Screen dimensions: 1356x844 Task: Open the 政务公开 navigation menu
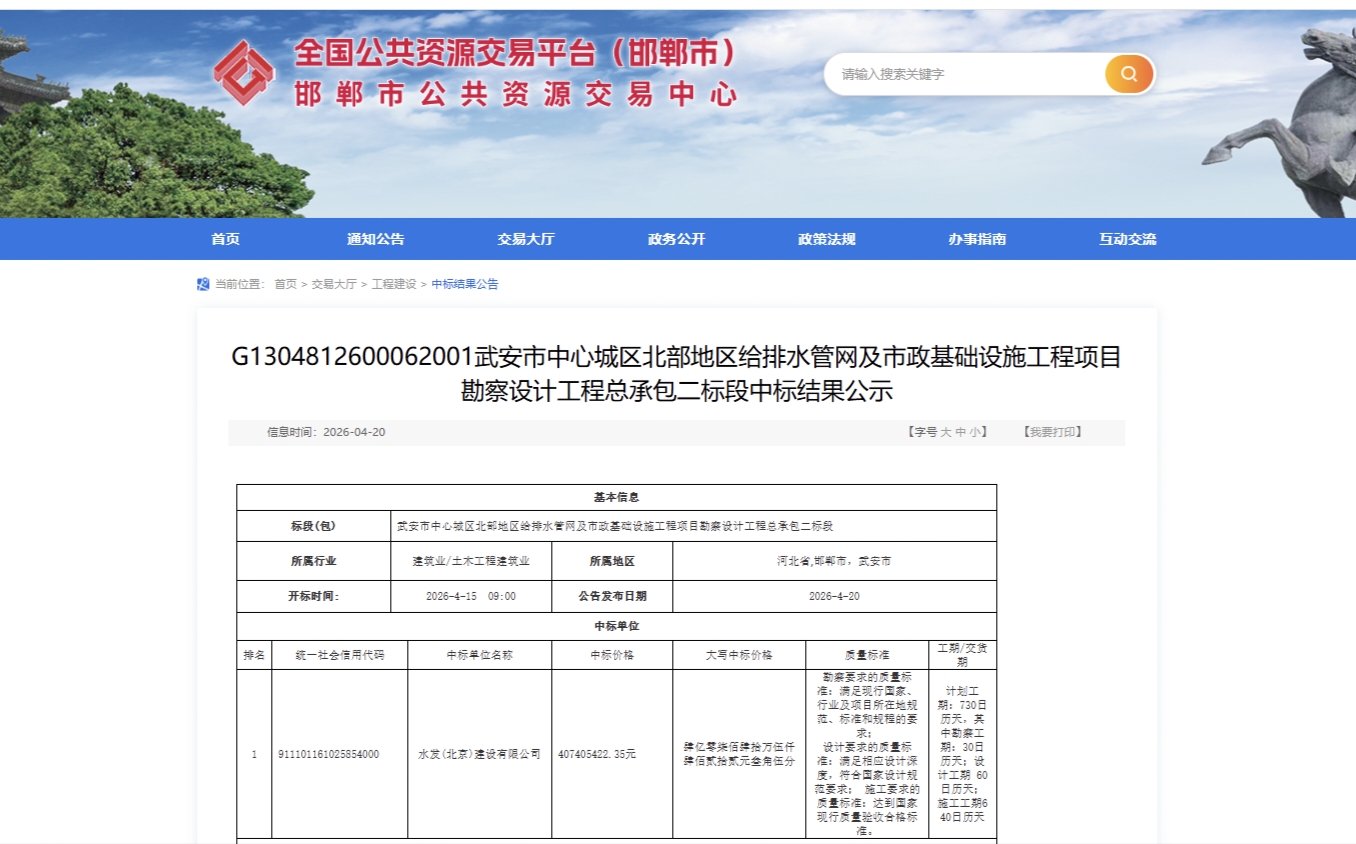click(x=677, y=239)
